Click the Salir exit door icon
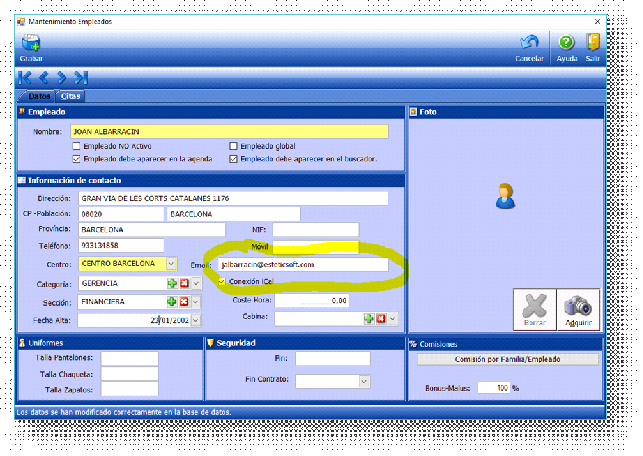The height and width of the screenshot is (456, 643). [593, 44]
